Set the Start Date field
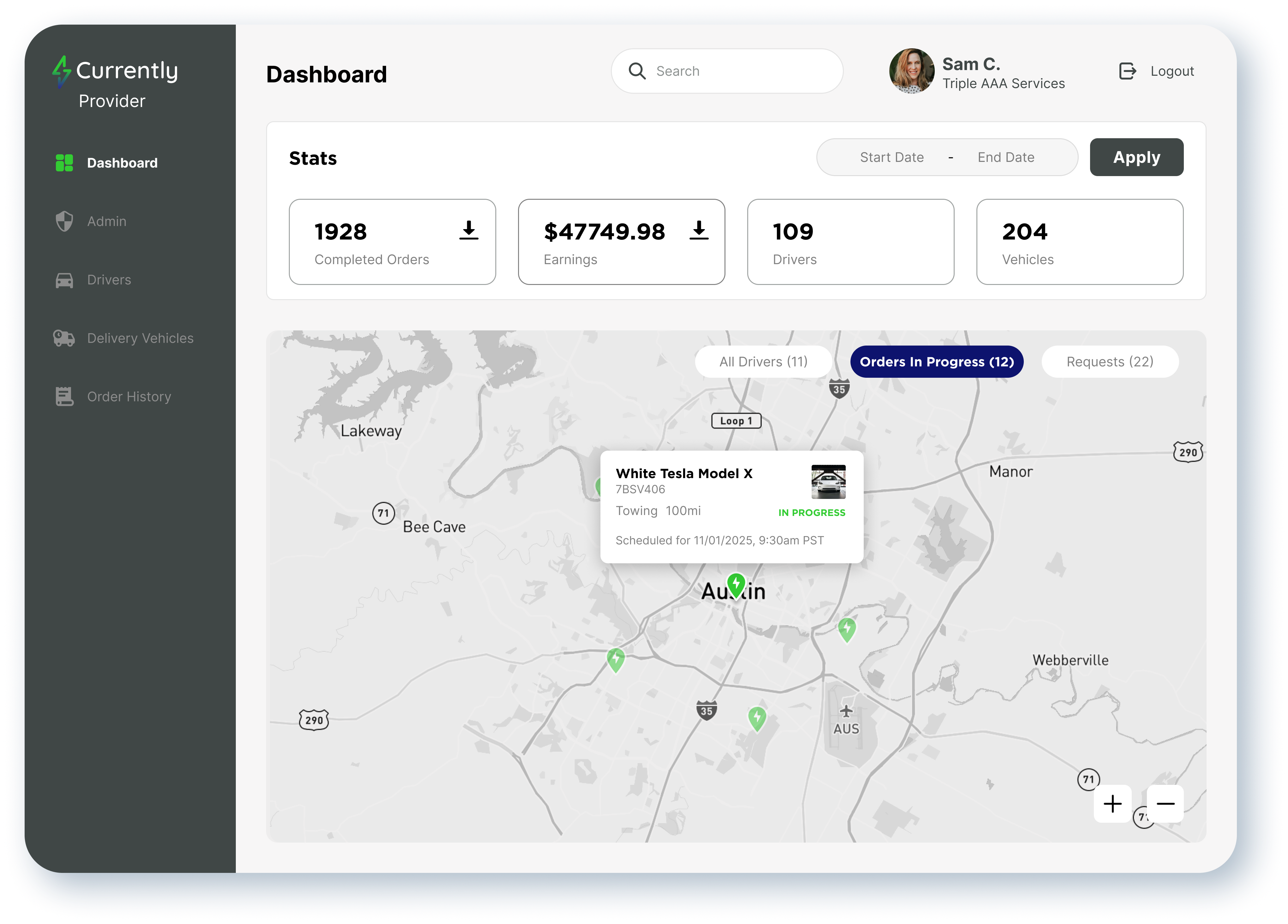 (891, 157)
